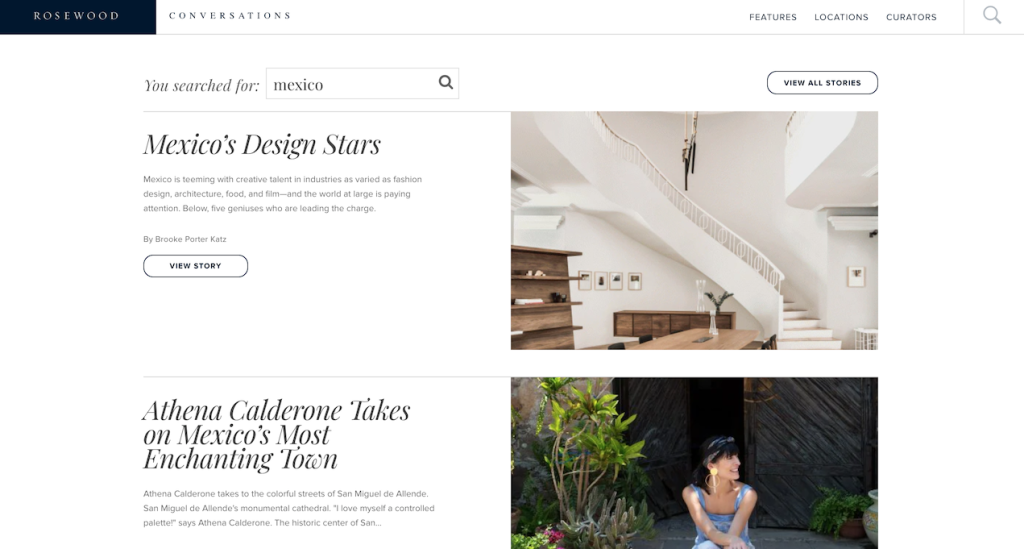Open the Athena Calderone courtyard photo
Screen dimensions: 1024x549
coord(694,463)
